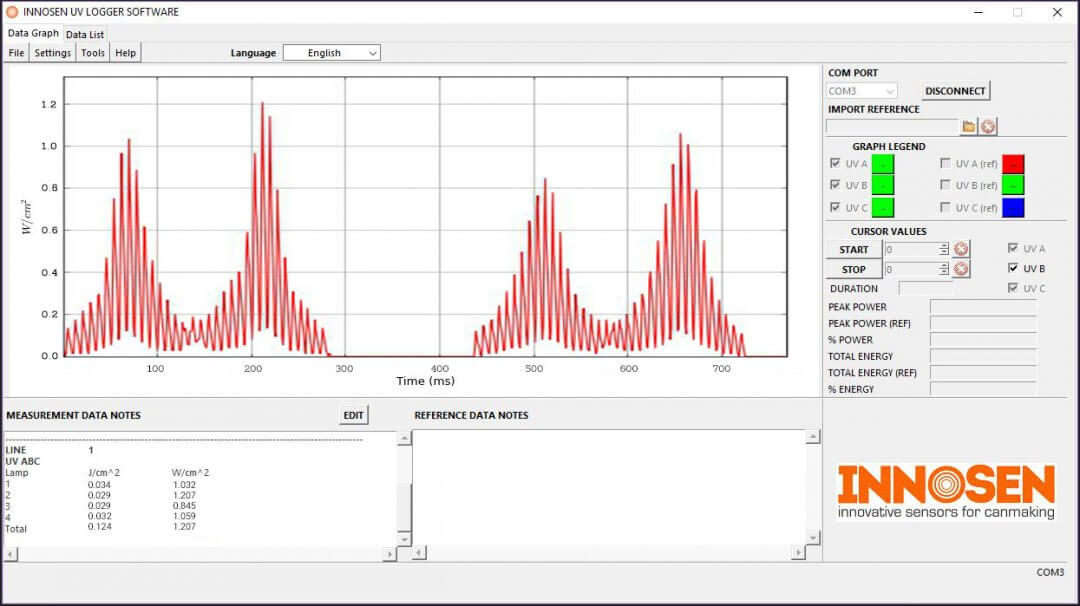Click EDIT for measurement data notes
The image size is (1080, 606).
click(x=353, y=415)
